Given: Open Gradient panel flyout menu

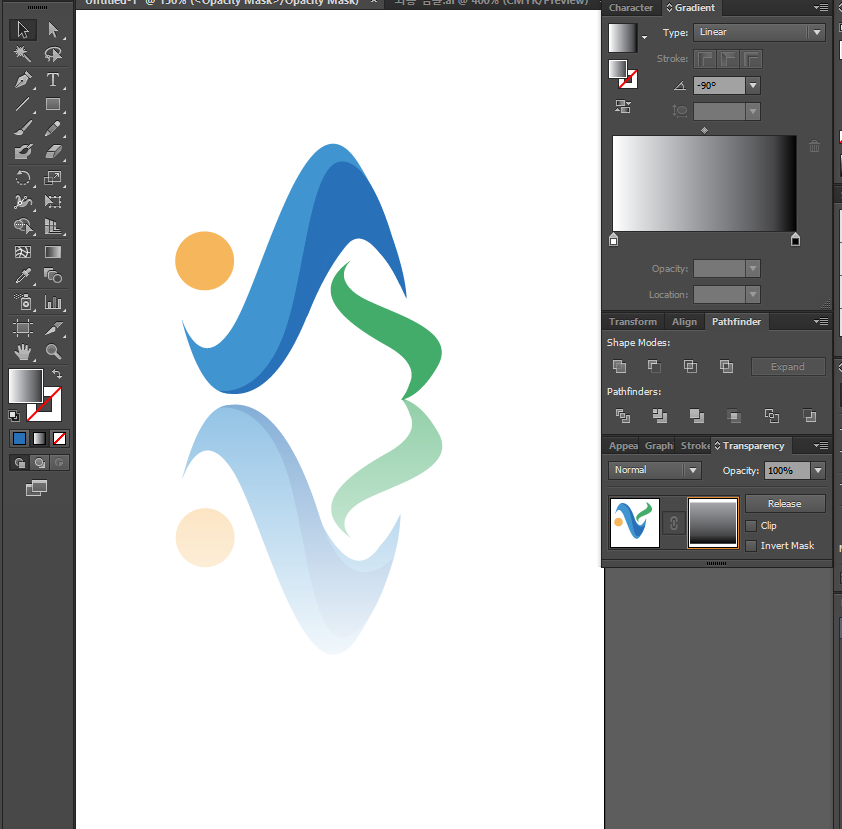Looking at the screenshot, I should click(x=821, y=8).
